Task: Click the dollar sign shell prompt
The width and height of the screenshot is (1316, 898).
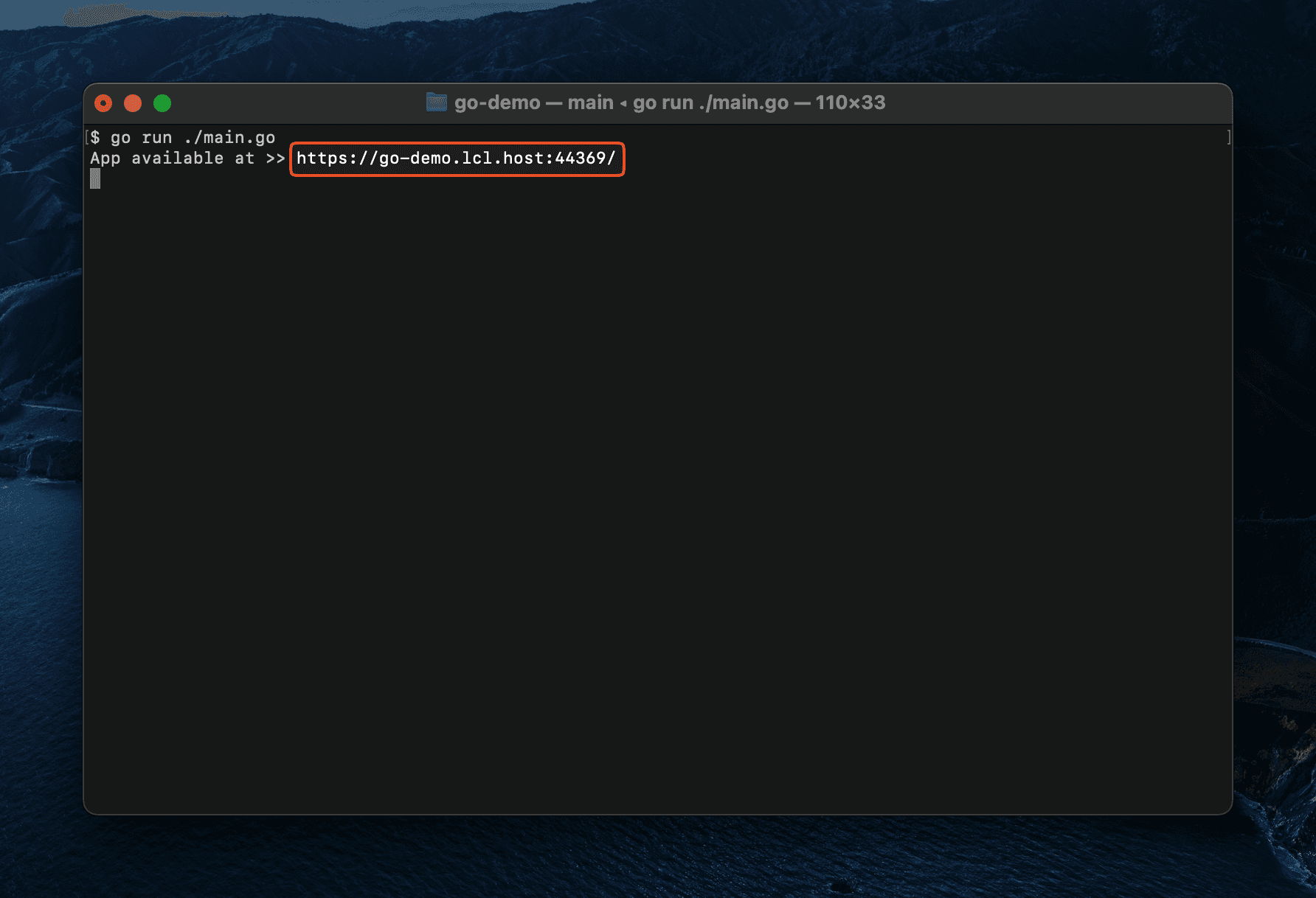Action: pos(96,138)
